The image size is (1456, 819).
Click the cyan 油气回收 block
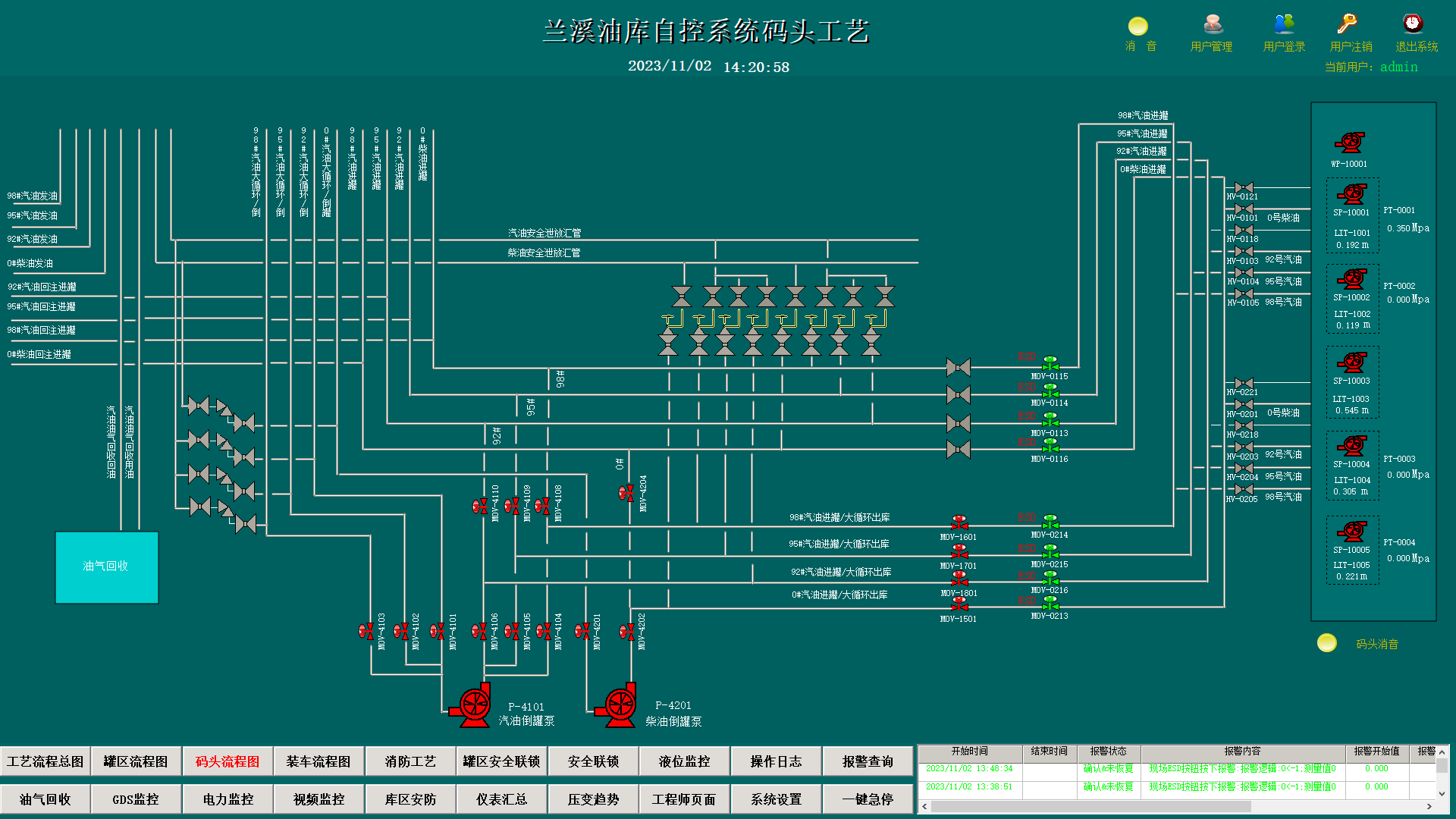coord(107,567)
